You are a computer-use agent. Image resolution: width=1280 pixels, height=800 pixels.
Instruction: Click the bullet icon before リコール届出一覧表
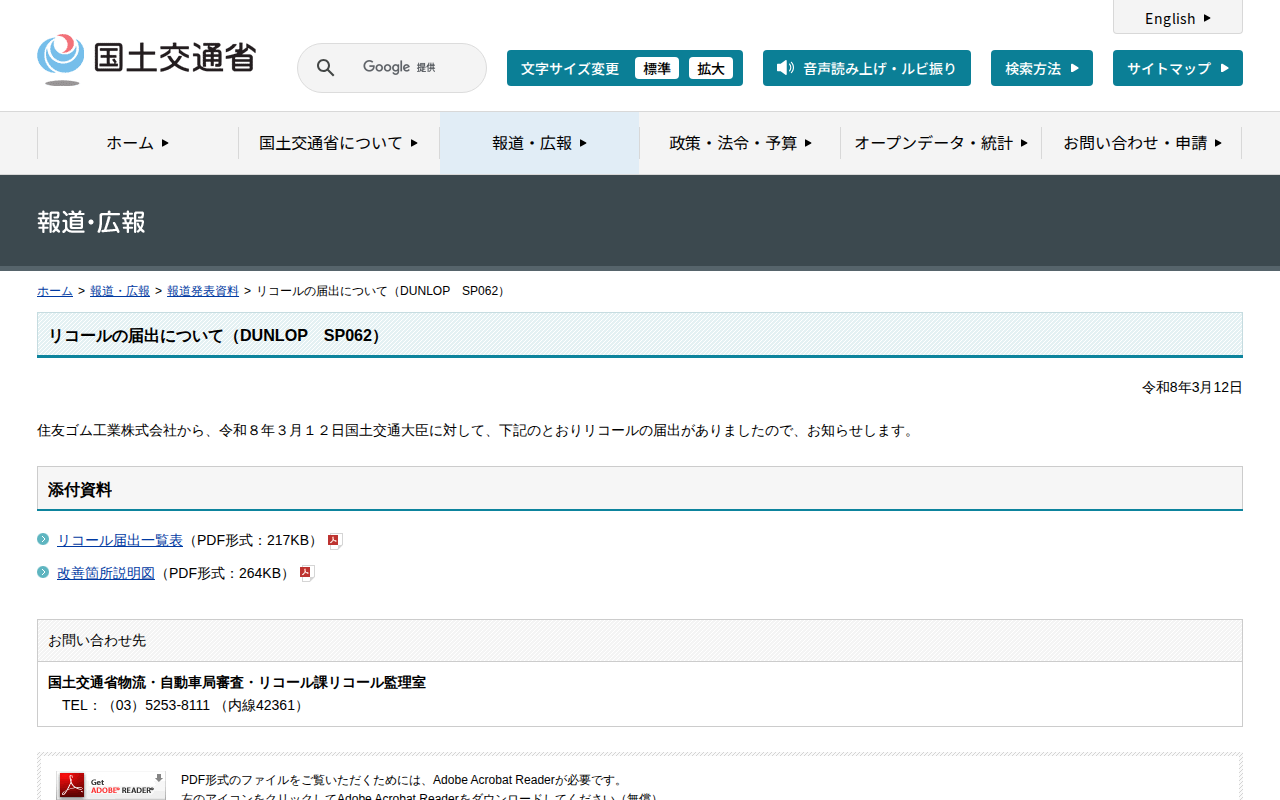click(x=43, y=540)
